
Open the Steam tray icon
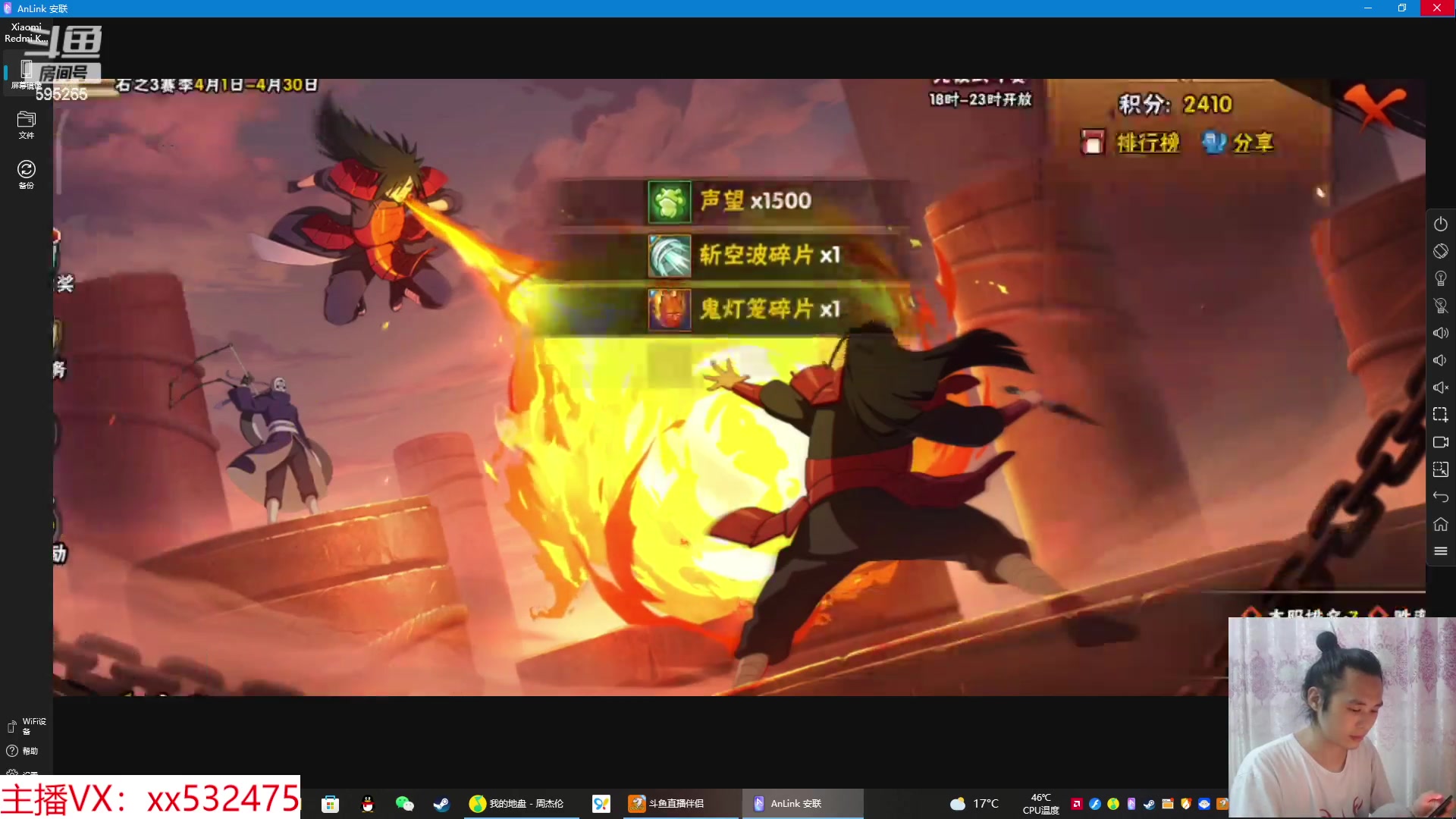coord(1149,804)
